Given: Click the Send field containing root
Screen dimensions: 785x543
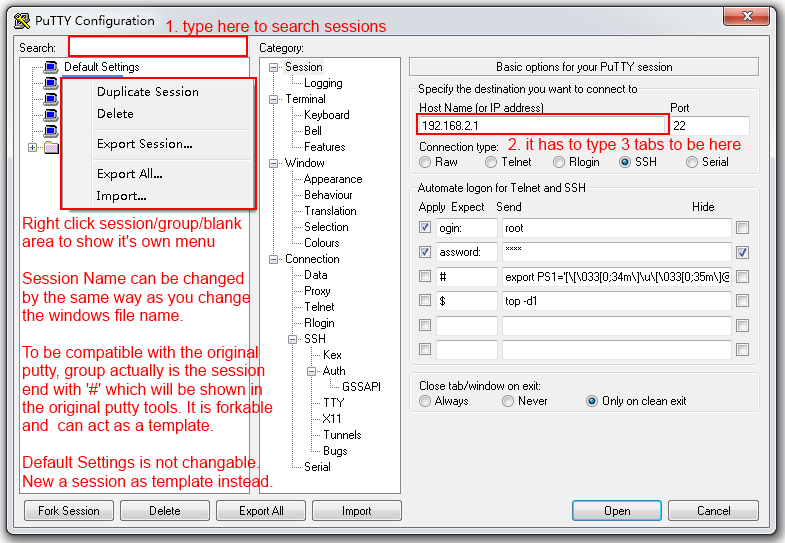Looking at the screenshot, I should [617, 228].
